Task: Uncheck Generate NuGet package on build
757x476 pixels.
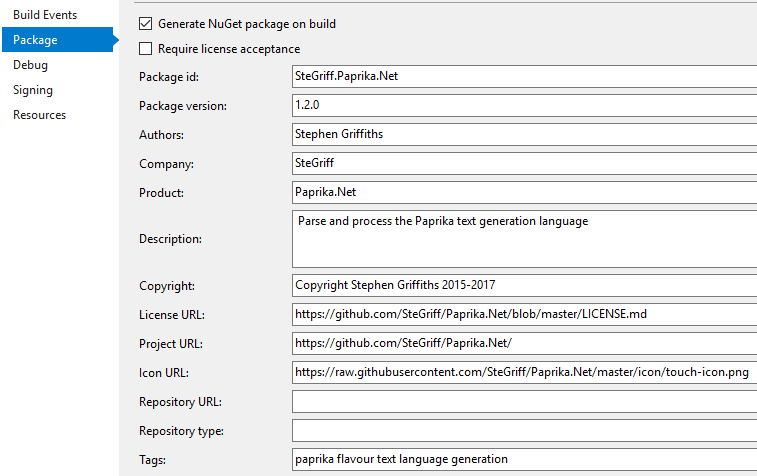Action: tap(145, 24)
